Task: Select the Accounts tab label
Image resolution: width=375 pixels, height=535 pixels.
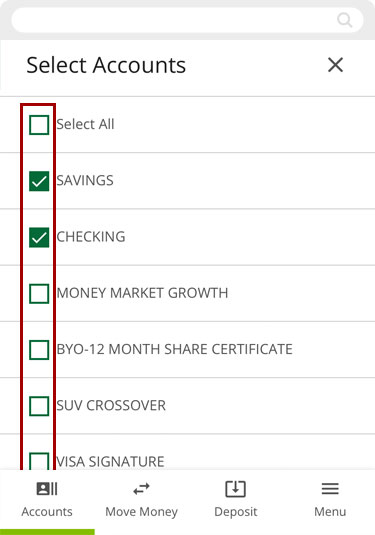Action: click(x=47, y=512)
